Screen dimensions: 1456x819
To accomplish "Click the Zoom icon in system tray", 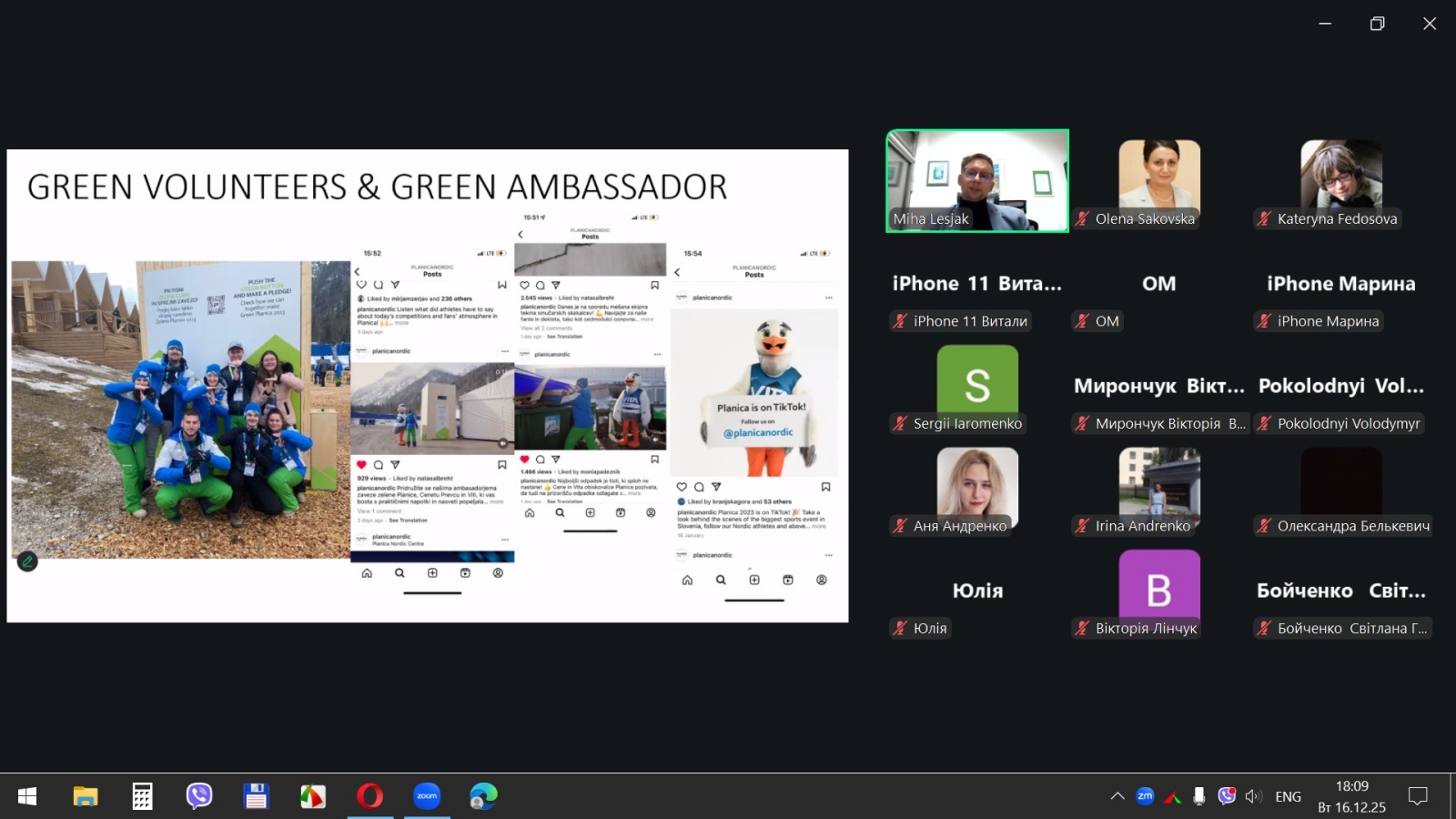I will tap(1145, 796).
